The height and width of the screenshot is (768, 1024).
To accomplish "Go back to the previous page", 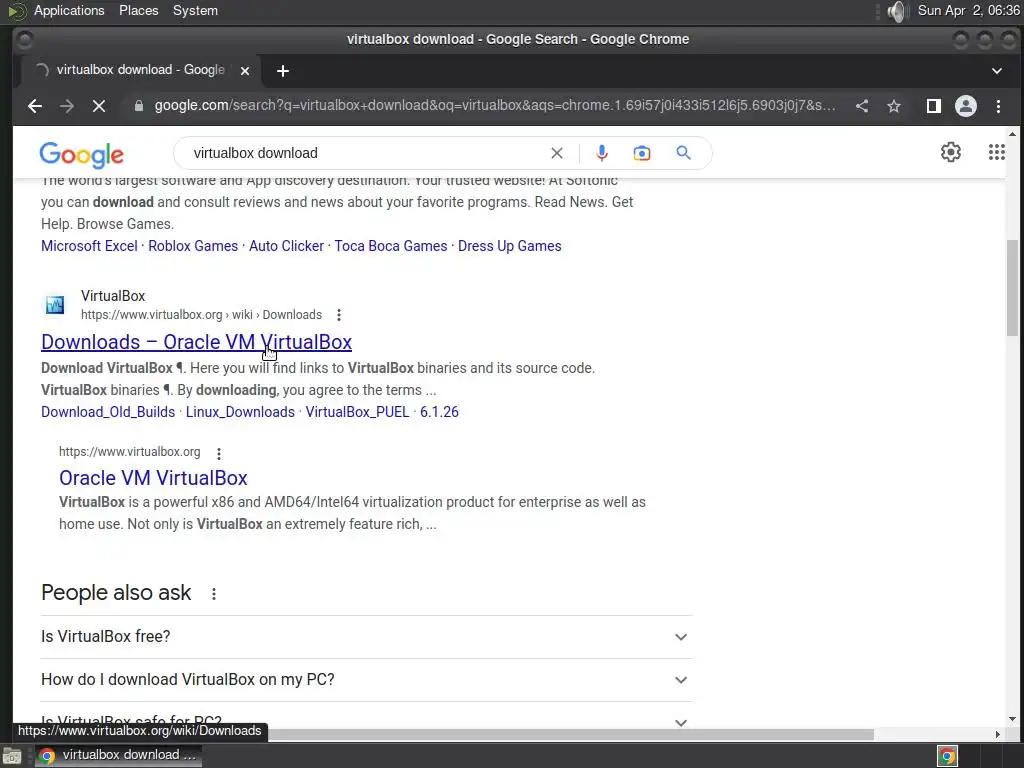I will (x=35, y=106).
